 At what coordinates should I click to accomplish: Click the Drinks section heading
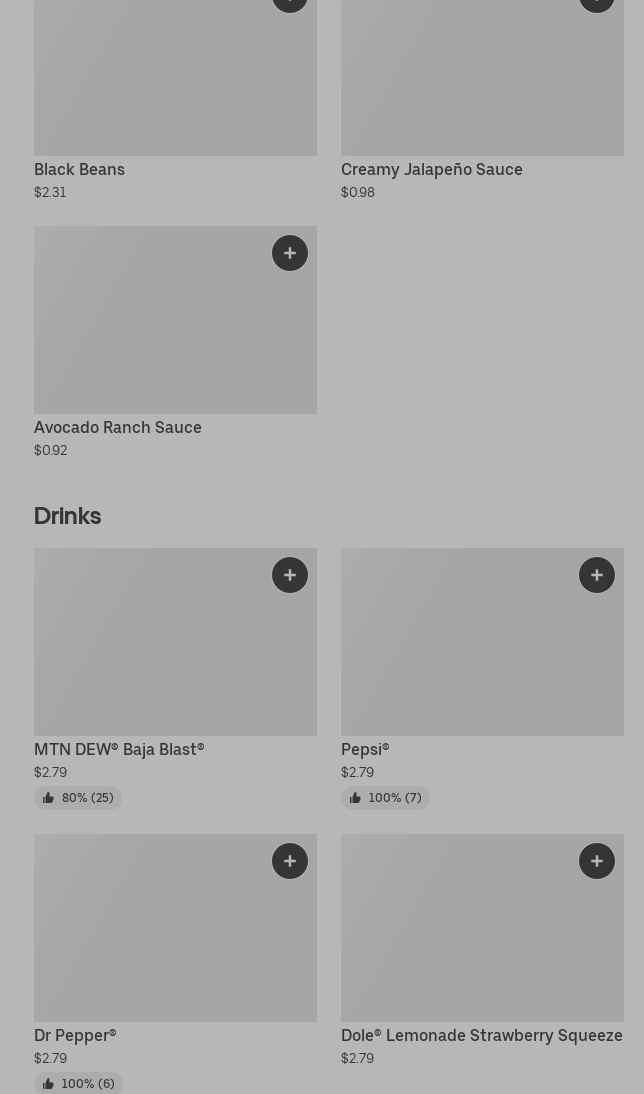pyautogui.click(x=67, y=515)
